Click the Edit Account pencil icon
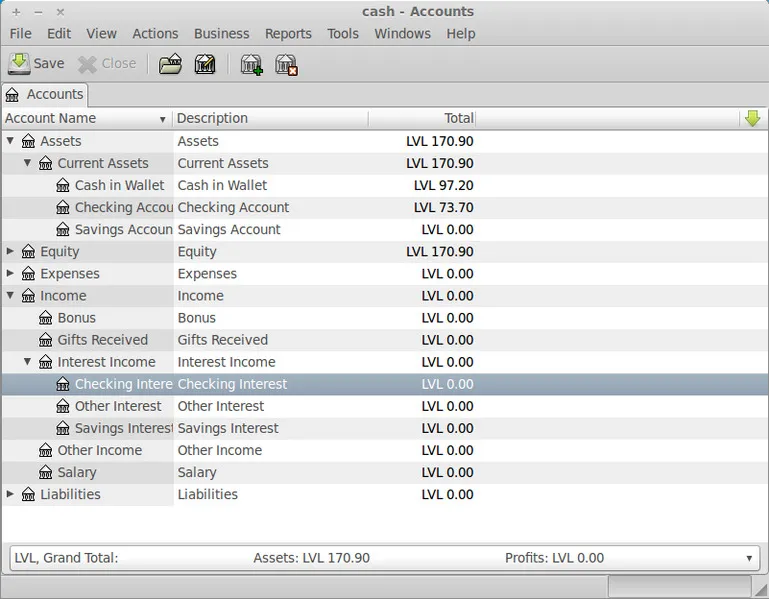 pyautogui.click(x=205, y=64)
